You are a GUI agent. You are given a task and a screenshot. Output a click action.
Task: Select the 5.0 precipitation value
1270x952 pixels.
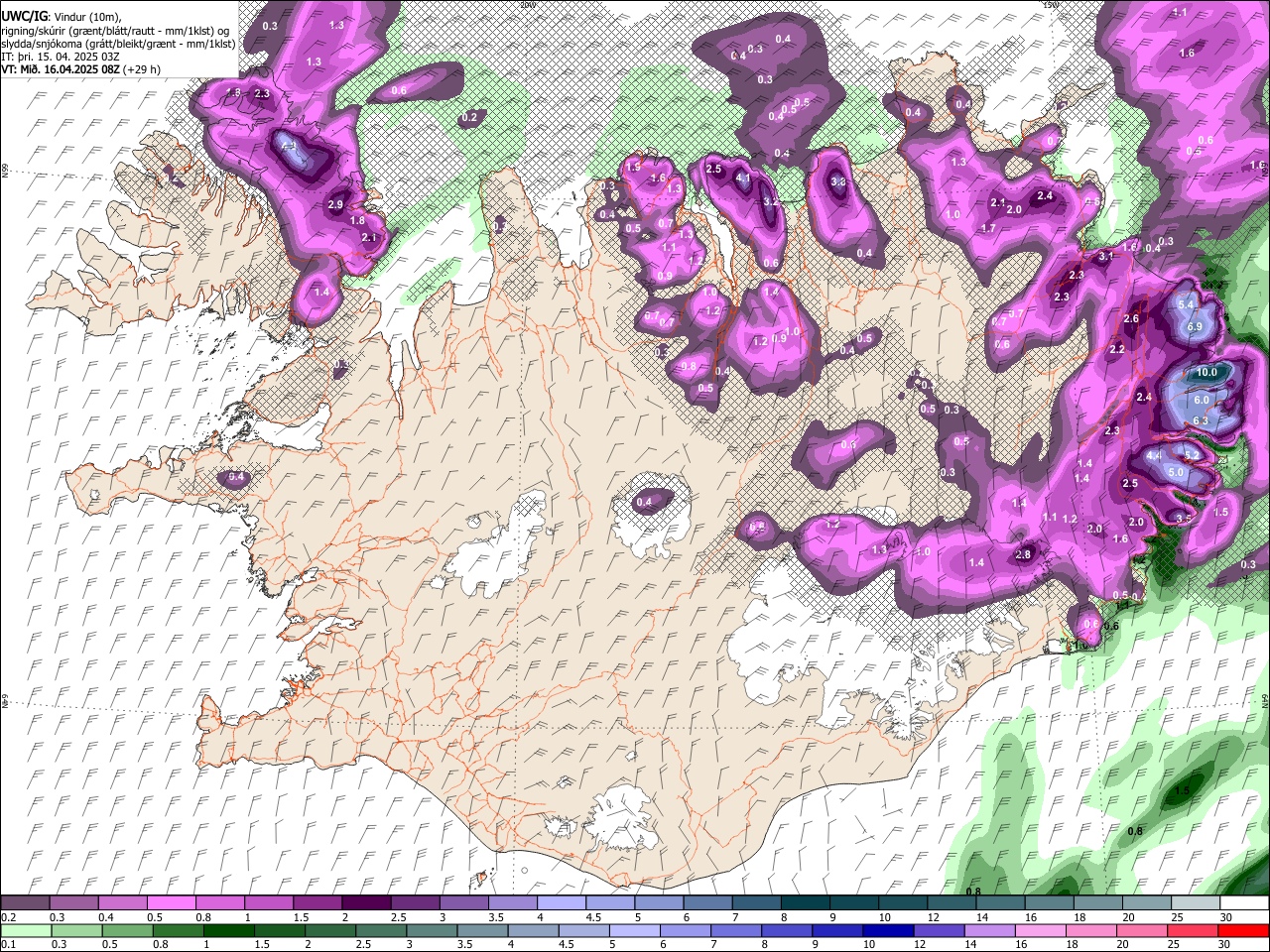point(1176,473)
